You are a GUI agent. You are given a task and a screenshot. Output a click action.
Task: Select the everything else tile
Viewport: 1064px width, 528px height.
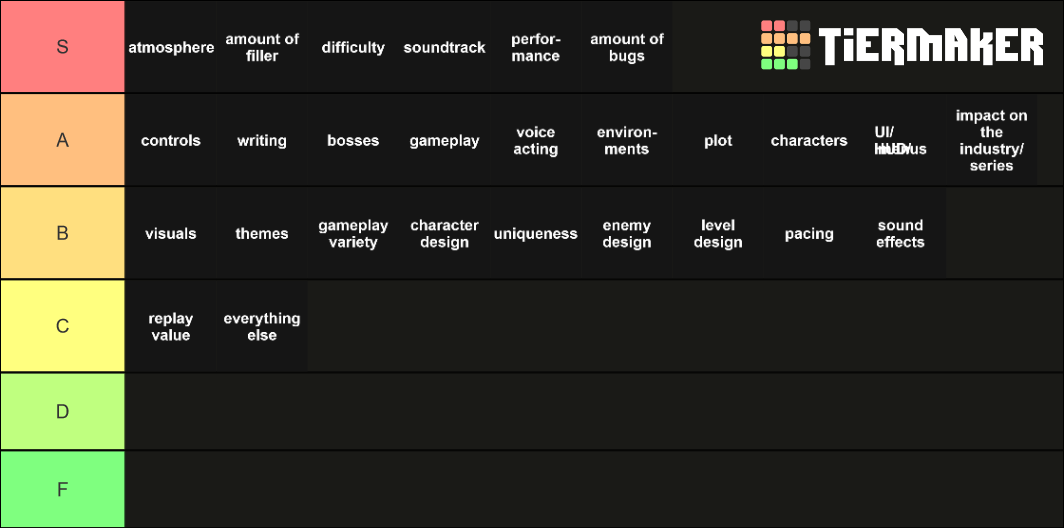coord(262,326)
